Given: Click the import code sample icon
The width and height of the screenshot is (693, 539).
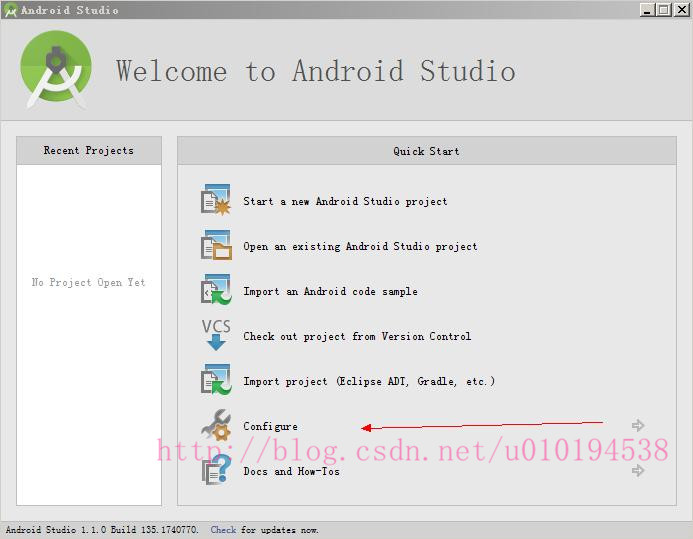Looking at the screenshot, I should click(216, 290).
